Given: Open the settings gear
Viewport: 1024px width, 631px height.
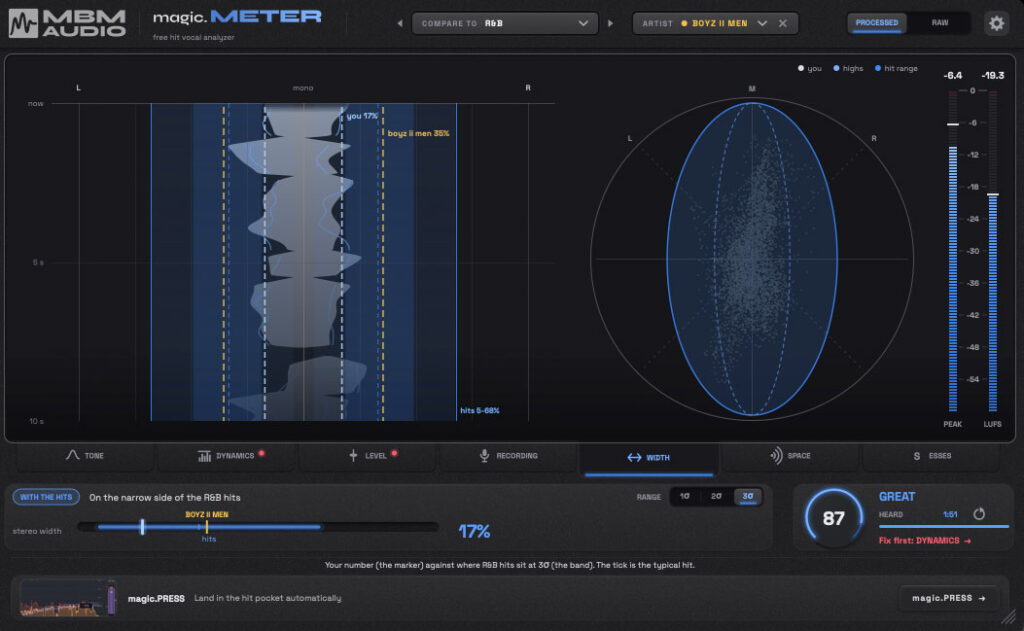Looking at the screenshot, I should coord(996,24).
